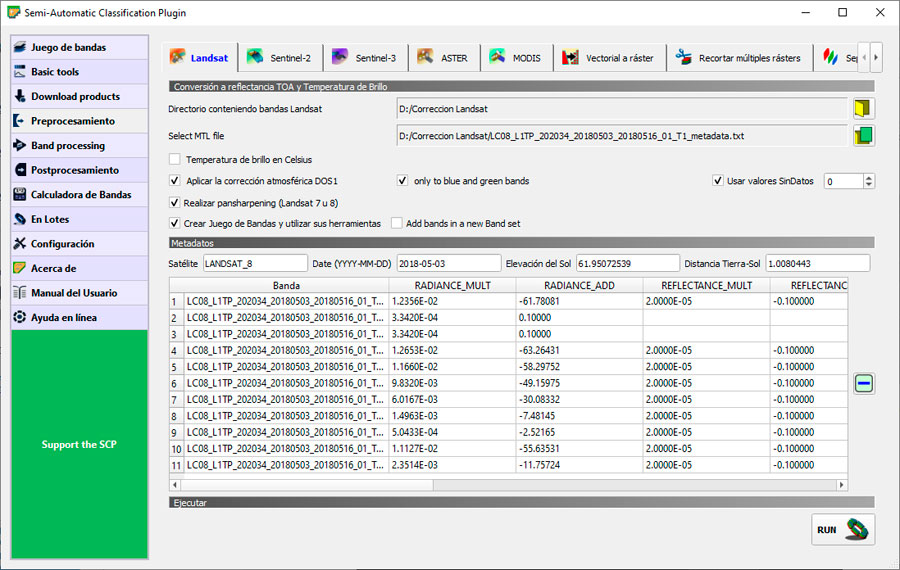The height and width of the screenshot is (570, 900).
Task: Click the Select MTL file path field
Action: click(x=622, y=136)
